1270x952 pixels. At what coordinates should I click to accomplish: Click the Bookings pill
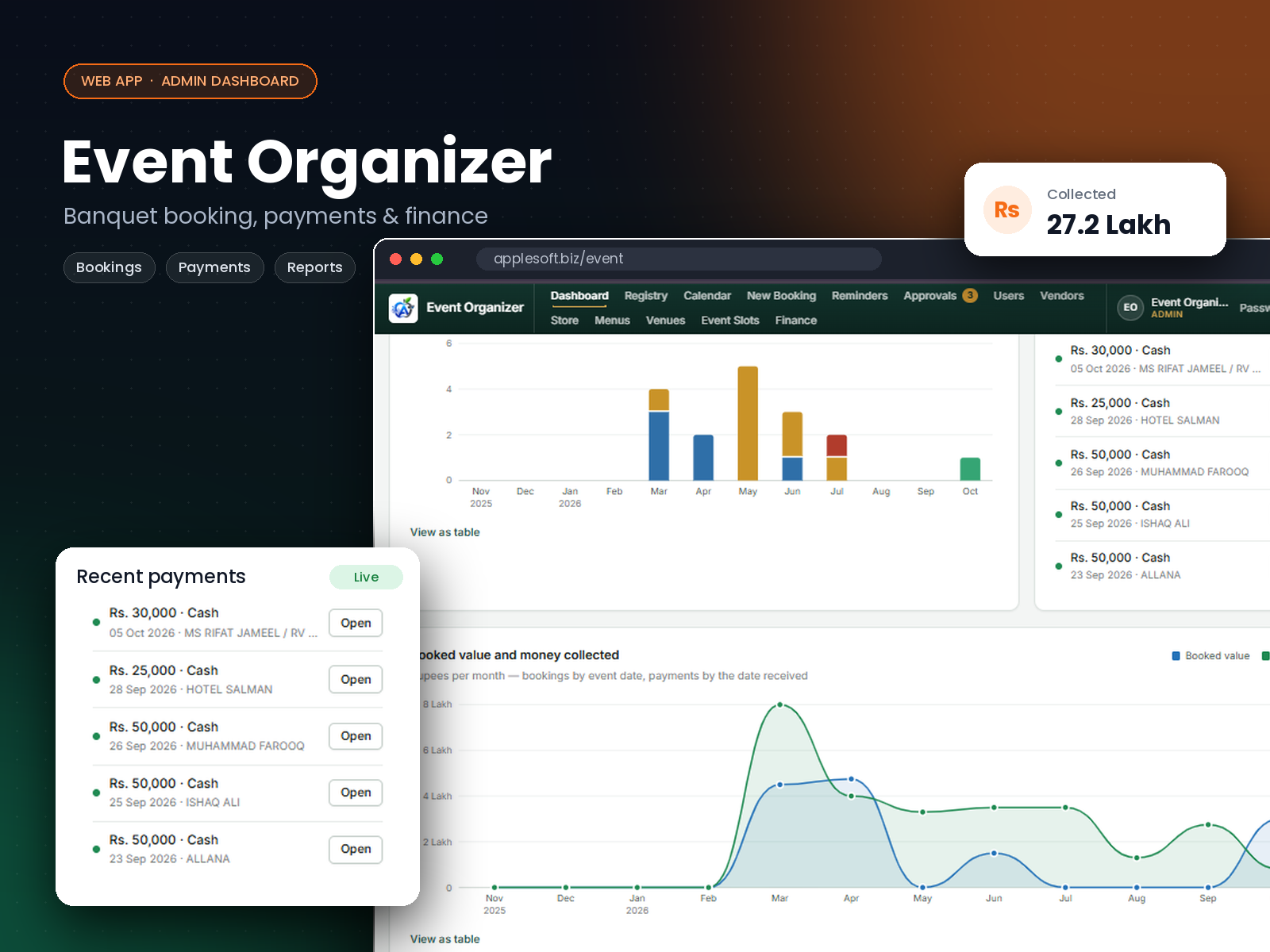[x=110, y=267]
